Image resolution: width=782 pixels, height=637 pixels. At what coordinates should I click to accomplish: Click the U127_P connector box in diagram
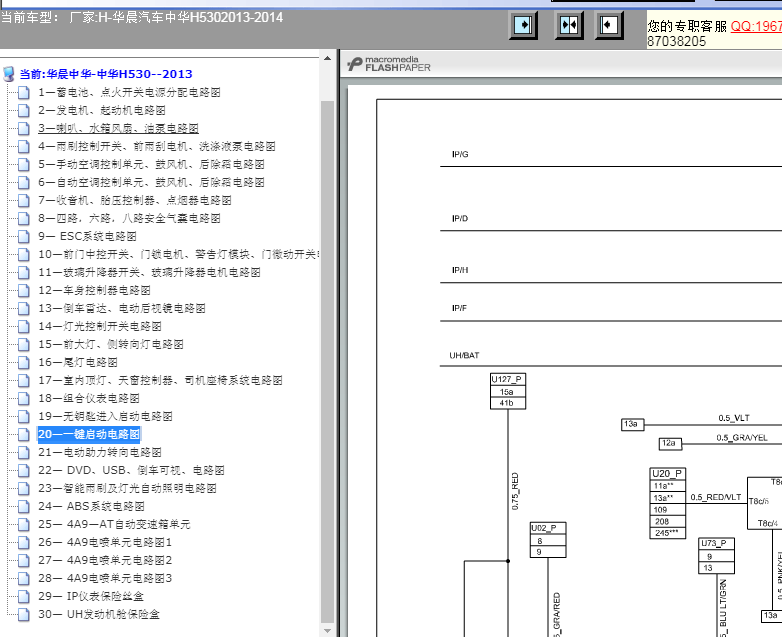pyautogui.click(x=508, y=391)
